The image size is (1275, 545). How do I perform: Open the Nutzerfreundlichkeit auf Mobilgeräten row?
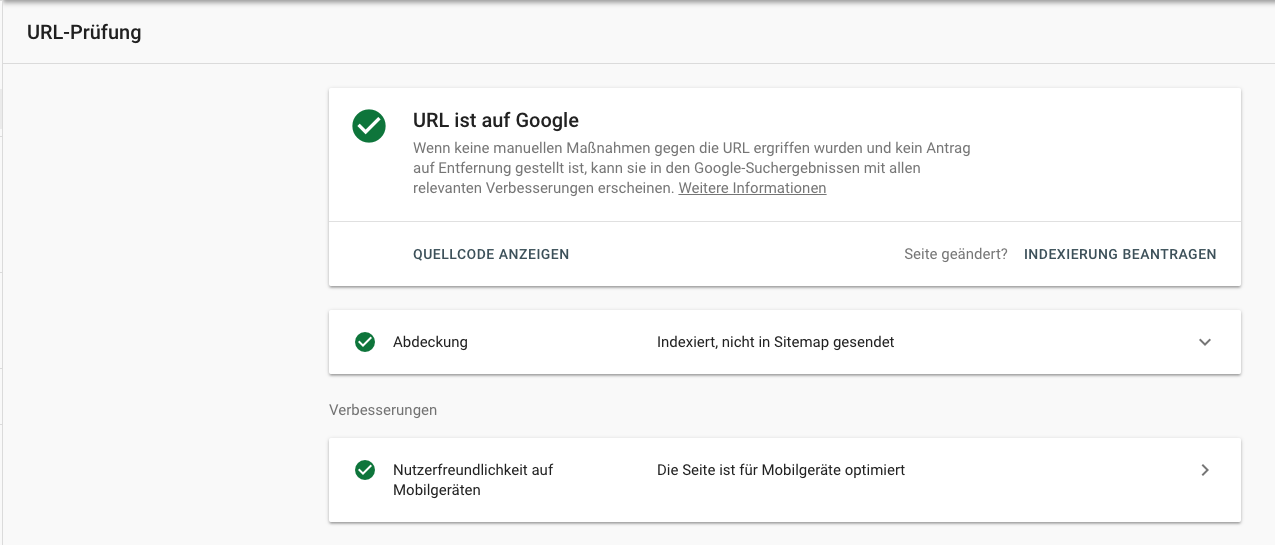tap(785, 480)
